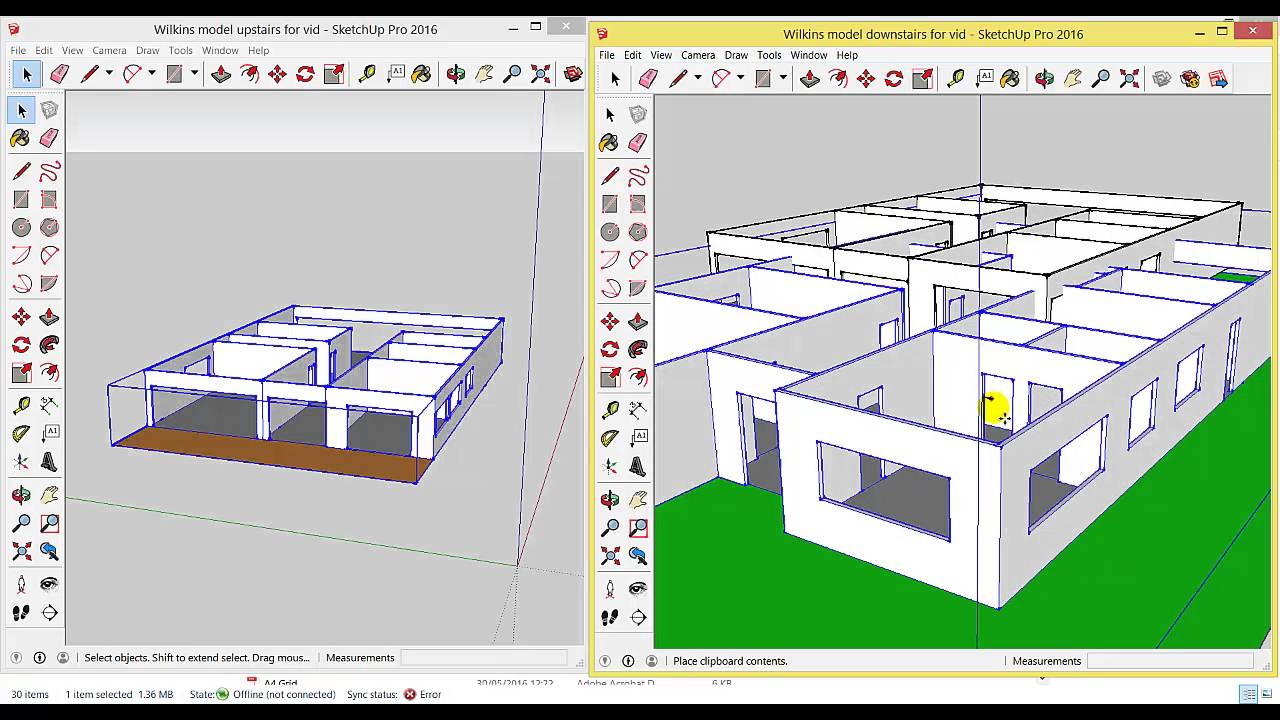Viewport: 1280px width, 720px height.
Task: Click Offline (not connected) state text
Action: (284, 694)
